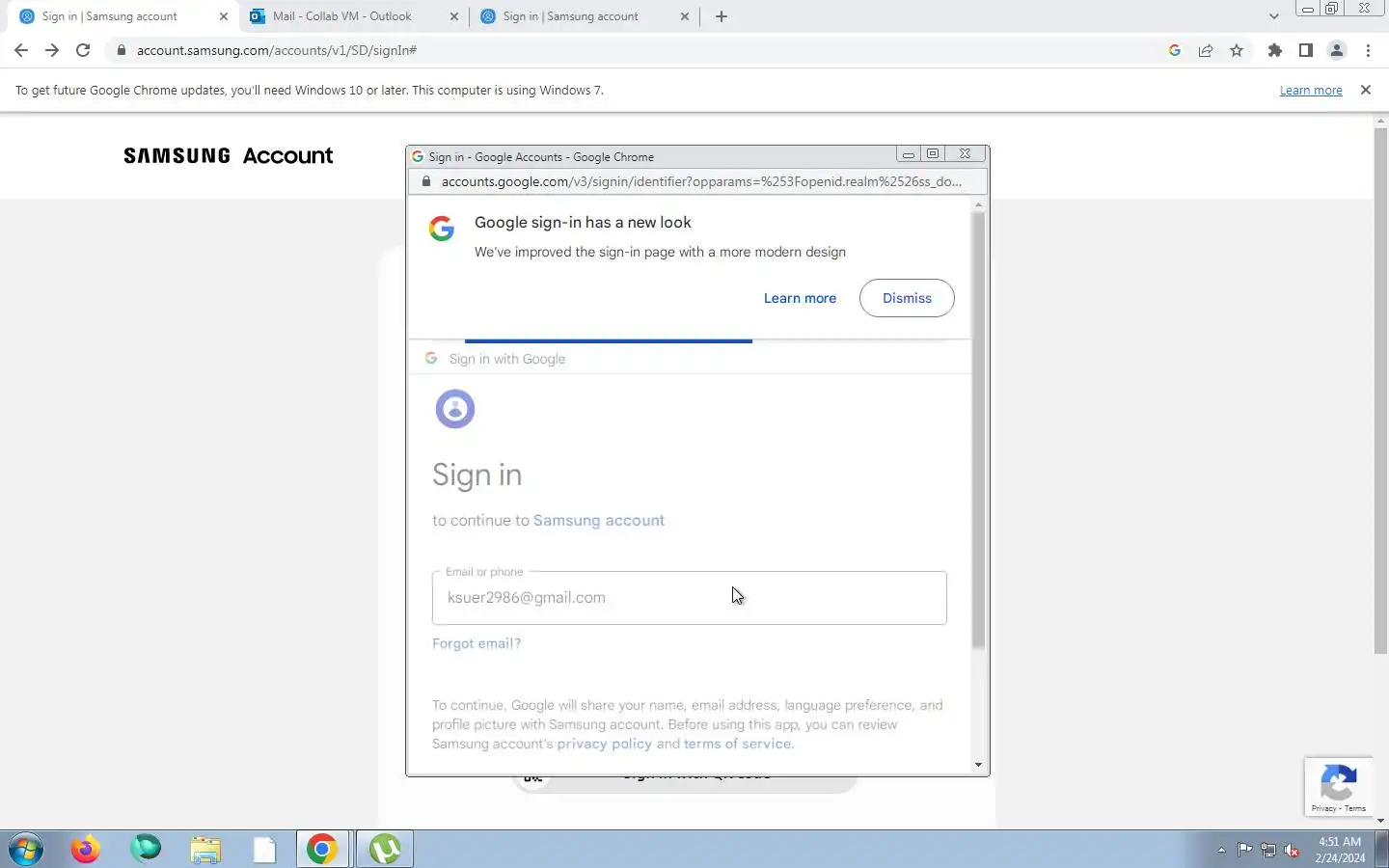The image size is (1389, 868).
Task: Open the share page icon in the address bar
Action: [1206, 50]
